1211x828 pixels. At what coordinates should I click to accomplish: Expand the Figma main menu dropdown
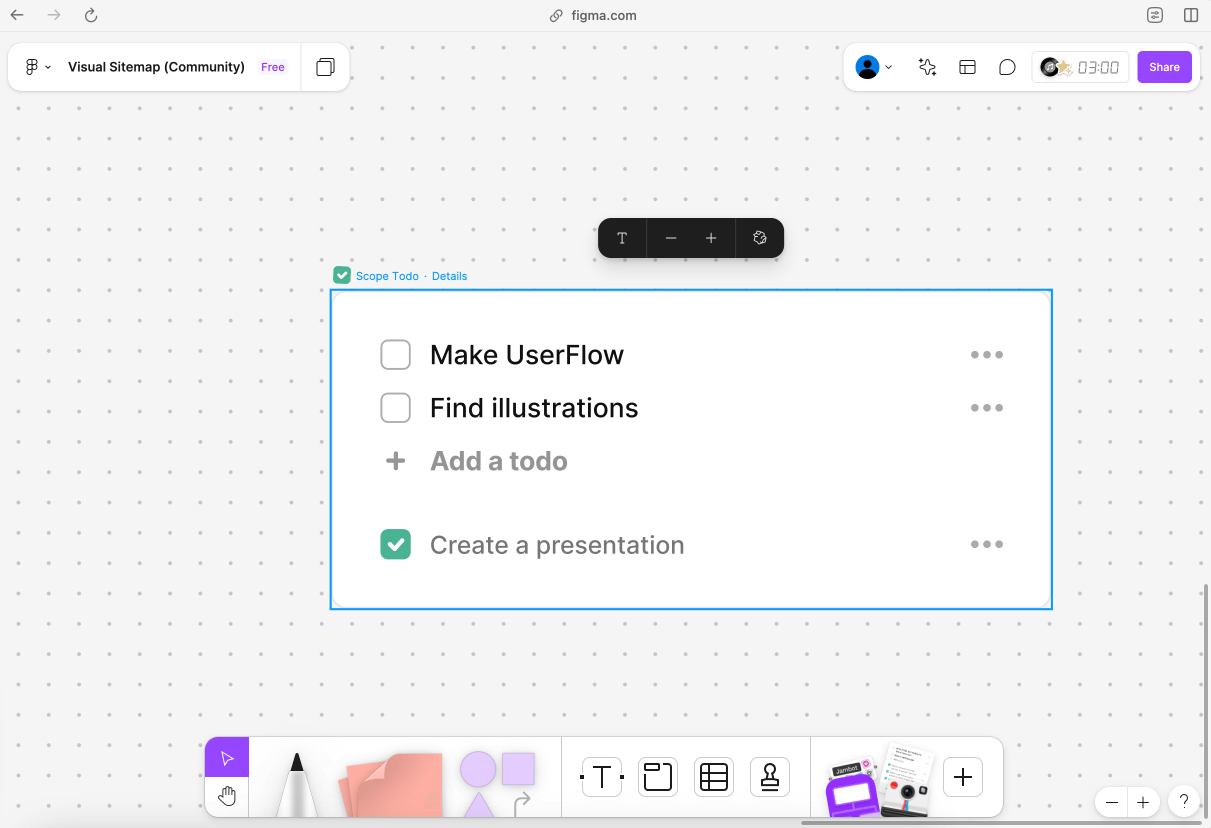[x=38, y=67]
